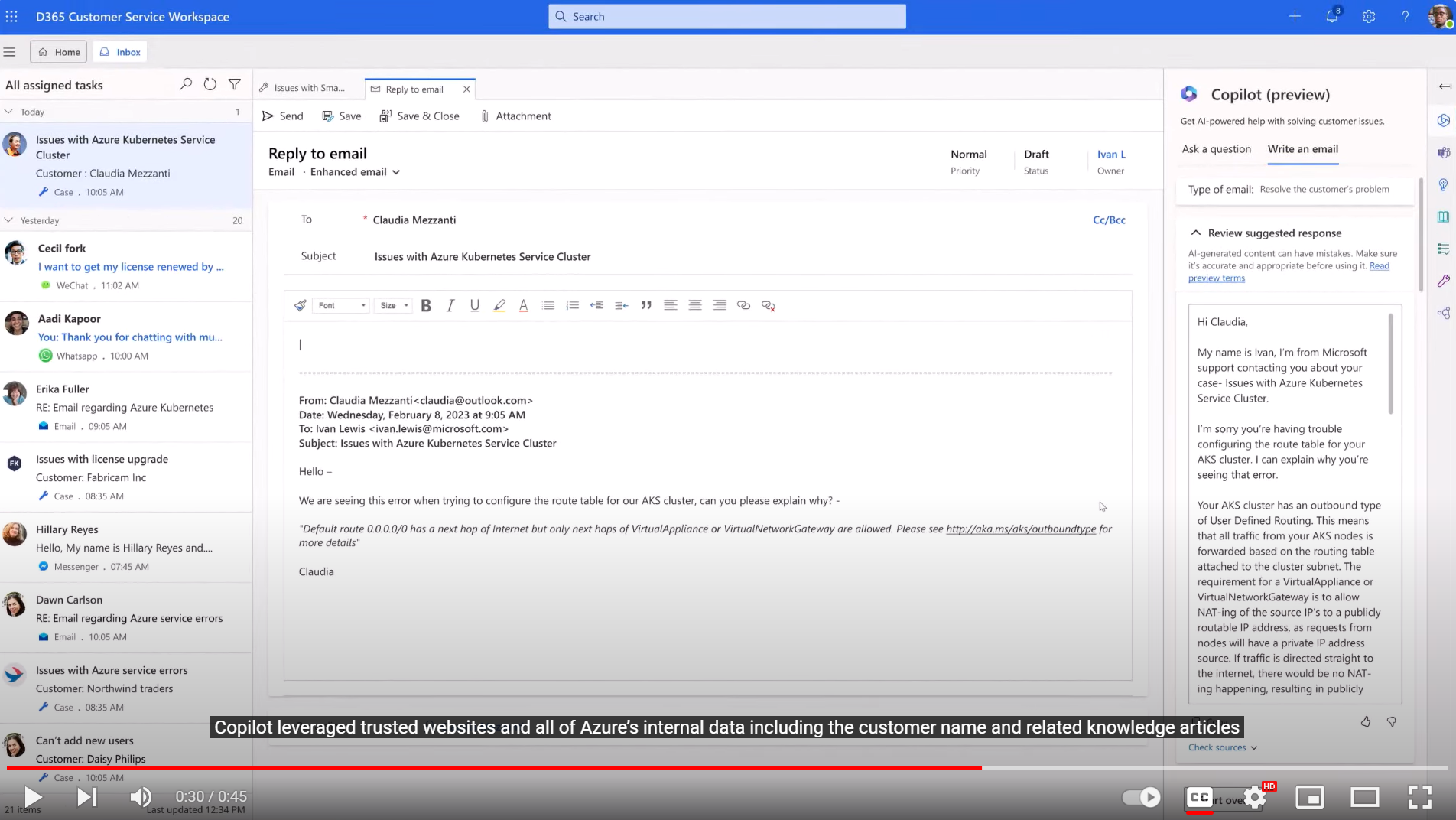This screenshot has width=1456, height=820.
Task: Expand the Enhanced email form selector
Action: [x=396, y=172]
